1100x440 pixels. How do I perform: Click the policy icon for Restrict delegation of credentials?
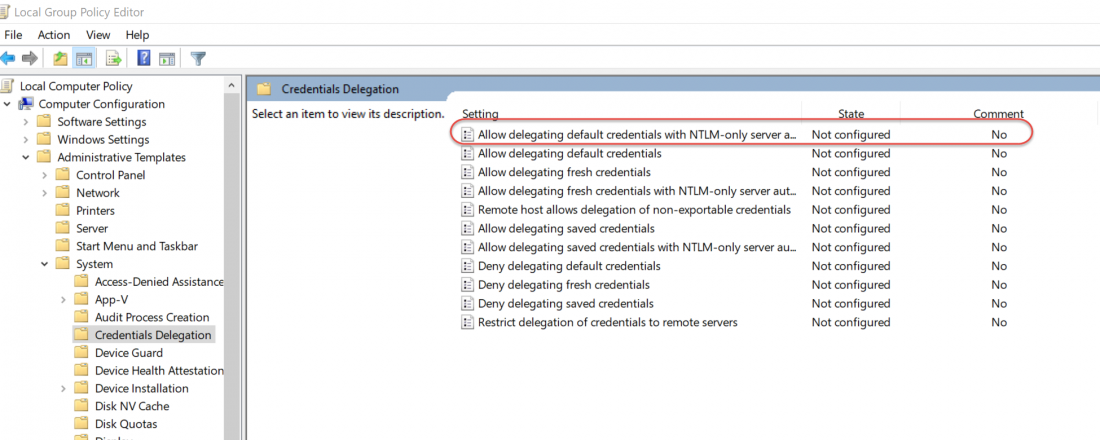467,322
